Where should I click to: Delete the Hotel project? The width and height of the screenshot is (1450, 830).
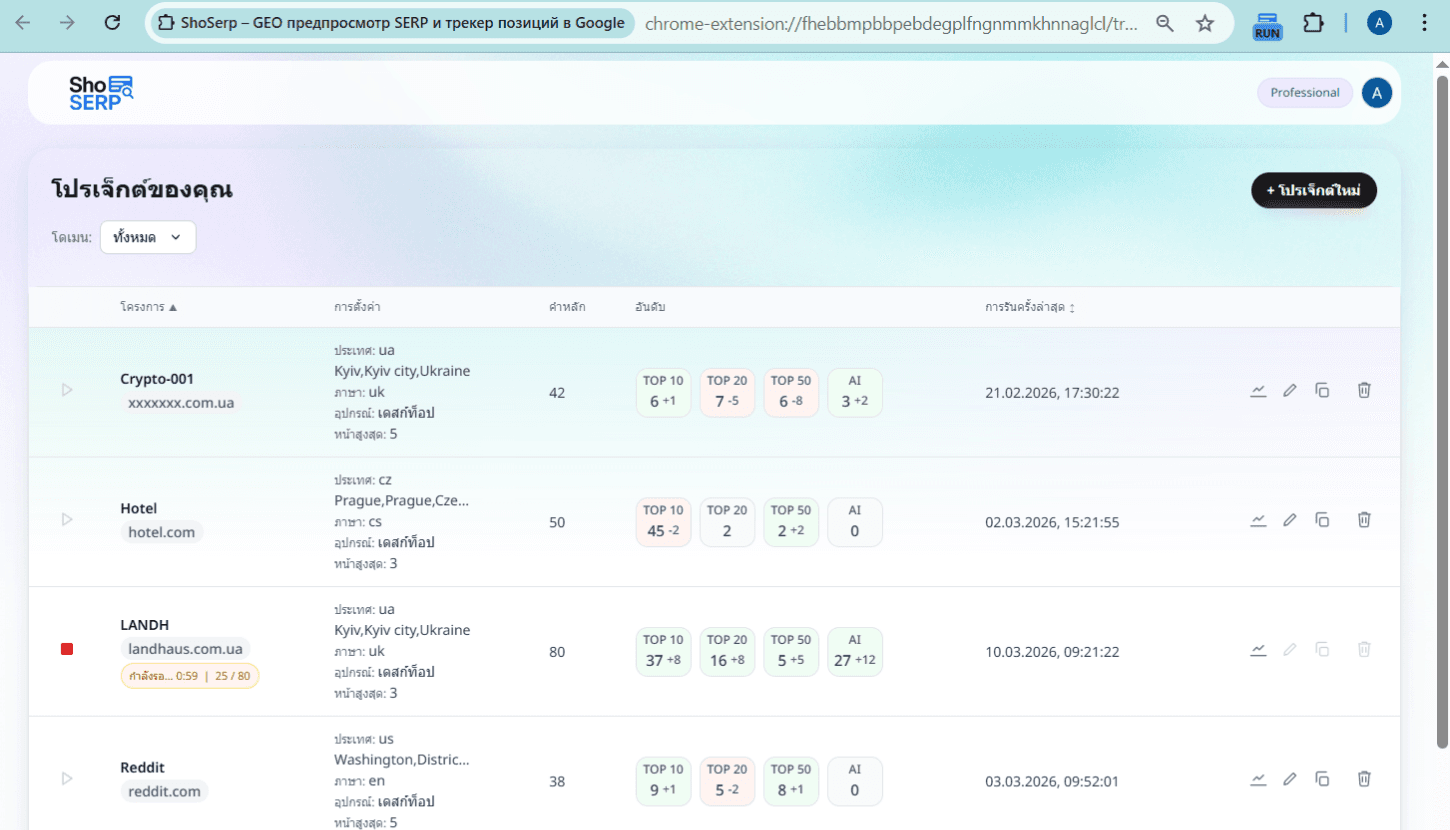click(1363, 520)
